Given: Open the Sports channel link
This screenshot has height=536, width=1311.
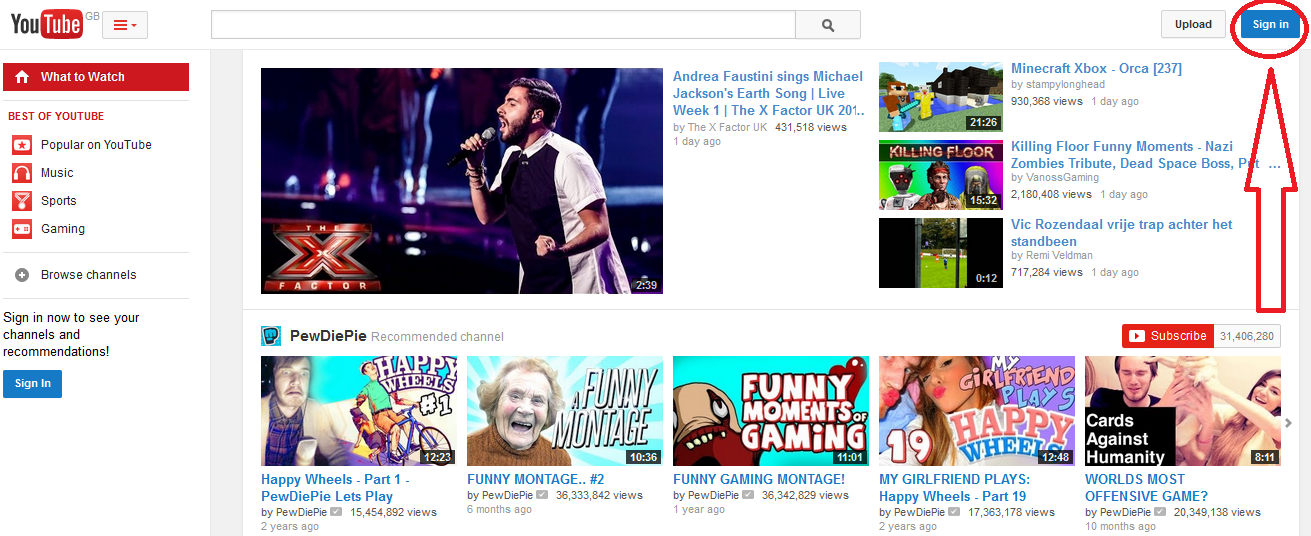Looking at the screenshot, I should click(59, 201).
